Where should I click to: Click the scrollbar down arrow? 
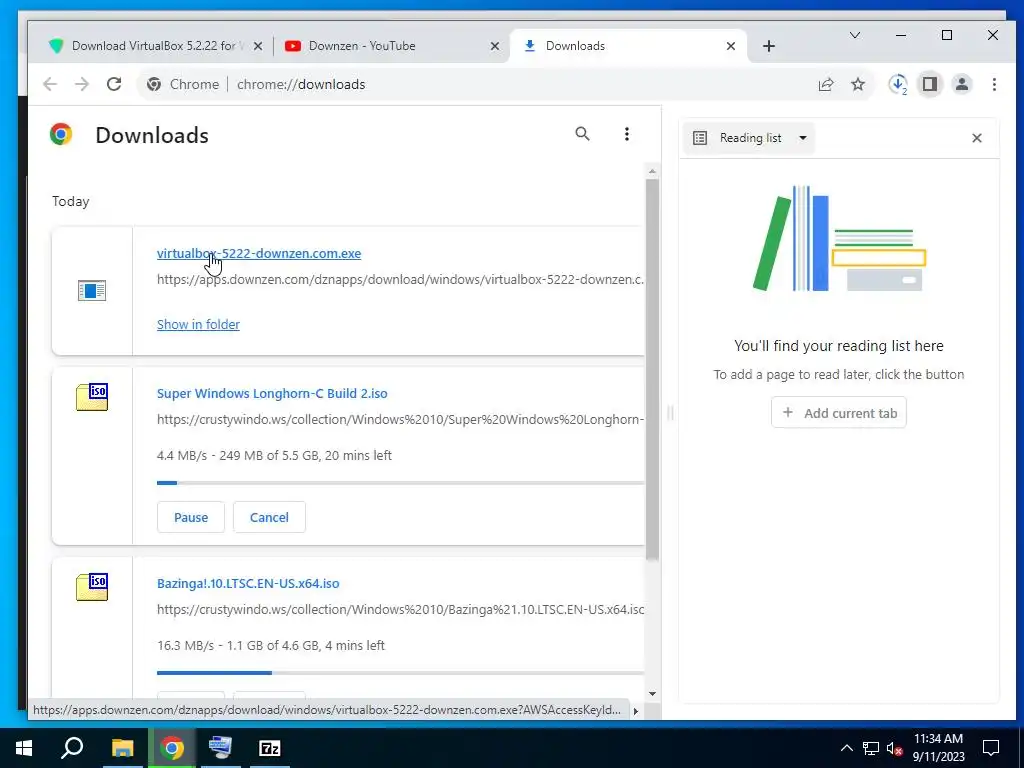(652, 694)
